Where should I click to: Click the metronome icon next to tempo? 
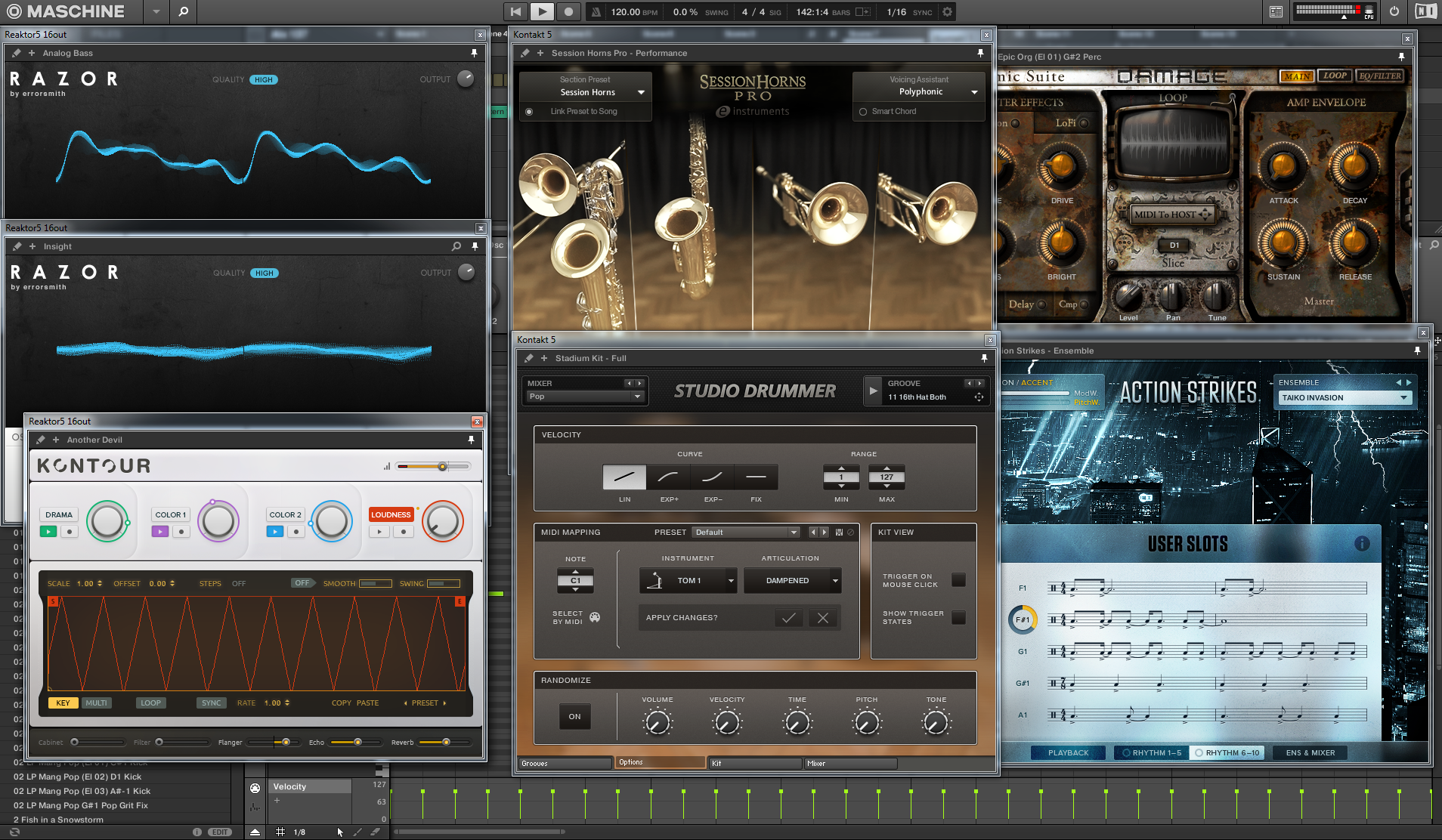pos(596,12)
